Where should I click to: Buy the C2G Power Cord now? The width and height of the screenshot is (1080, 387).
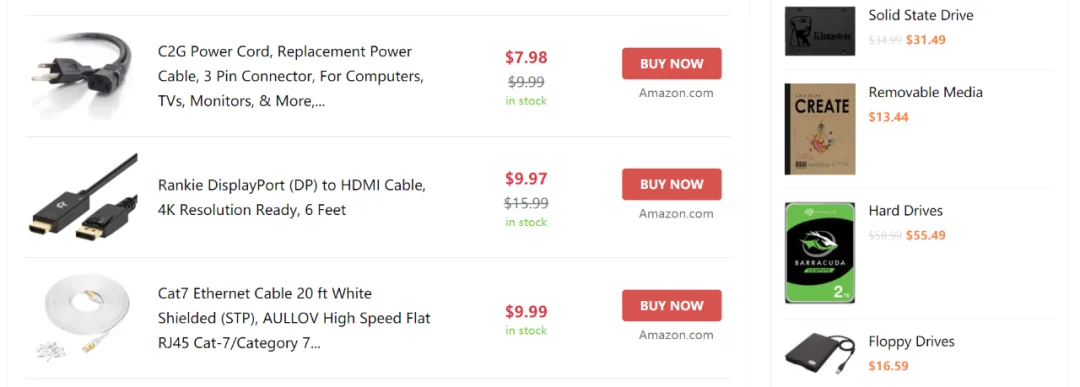pos(672,64)
